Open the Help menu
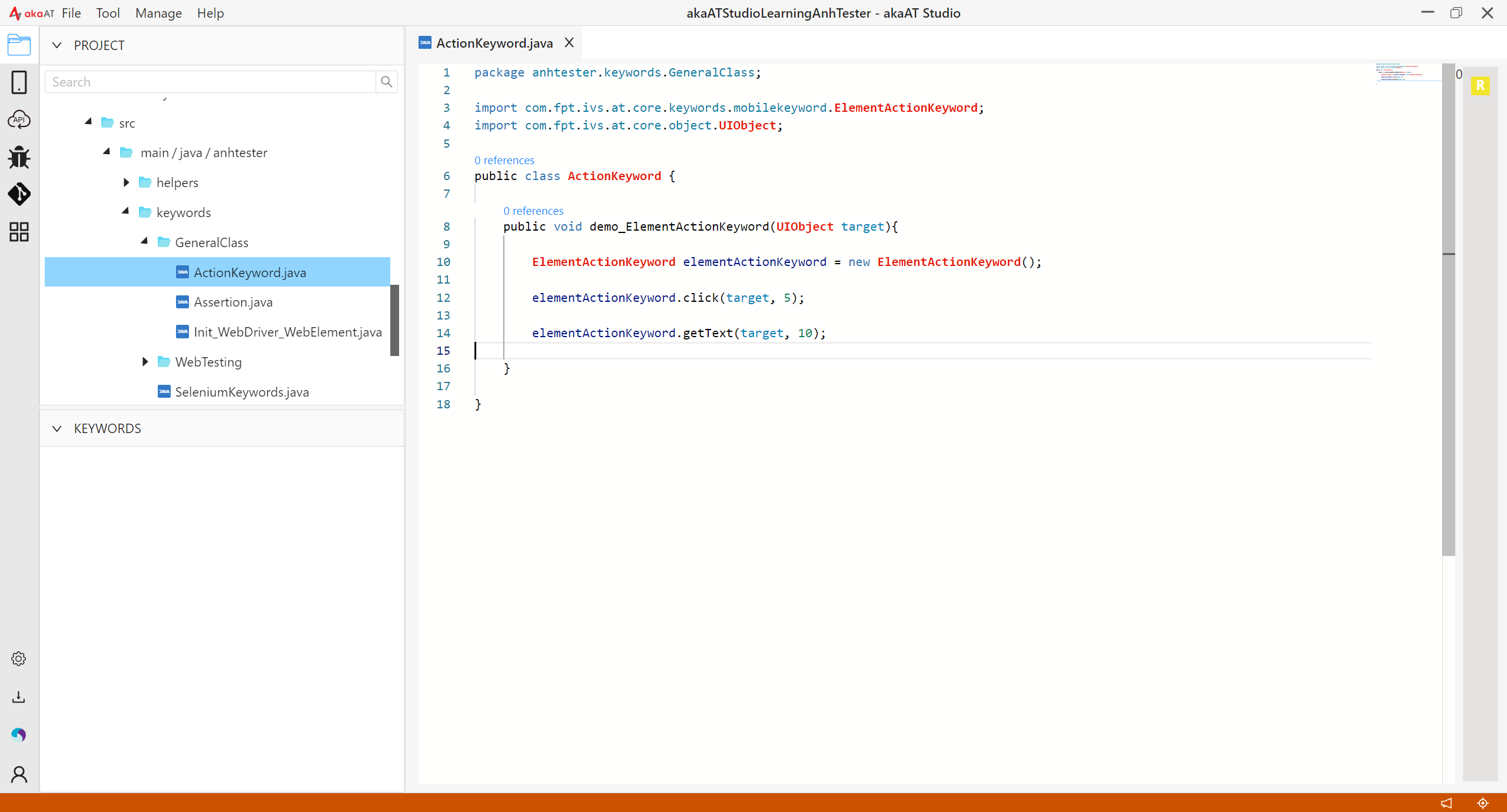Screen dimensions: 1507x812 (x=210, y=13)
